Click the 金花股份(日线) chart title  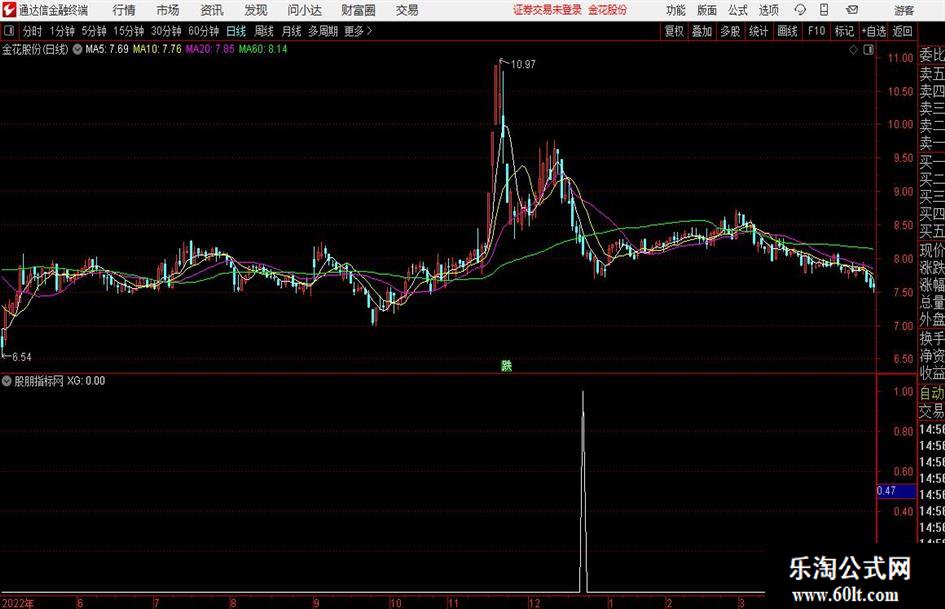click(x=35, y=49)
